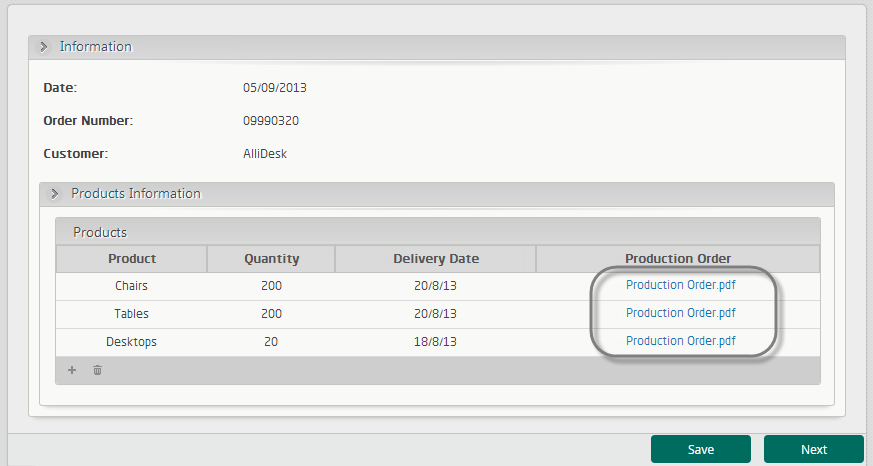Select the Chairs product cell

(x=132, y=286)
